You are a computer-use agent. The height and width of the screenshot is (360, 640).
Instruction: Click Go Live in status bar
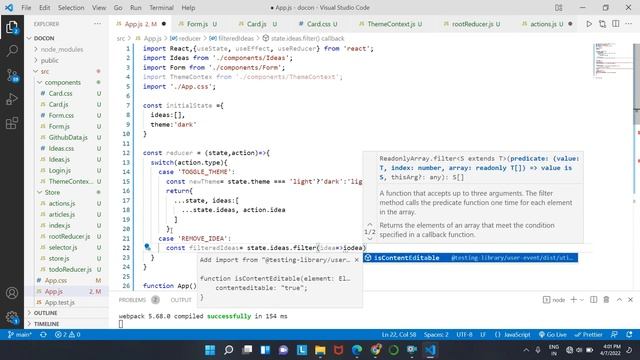552,334
